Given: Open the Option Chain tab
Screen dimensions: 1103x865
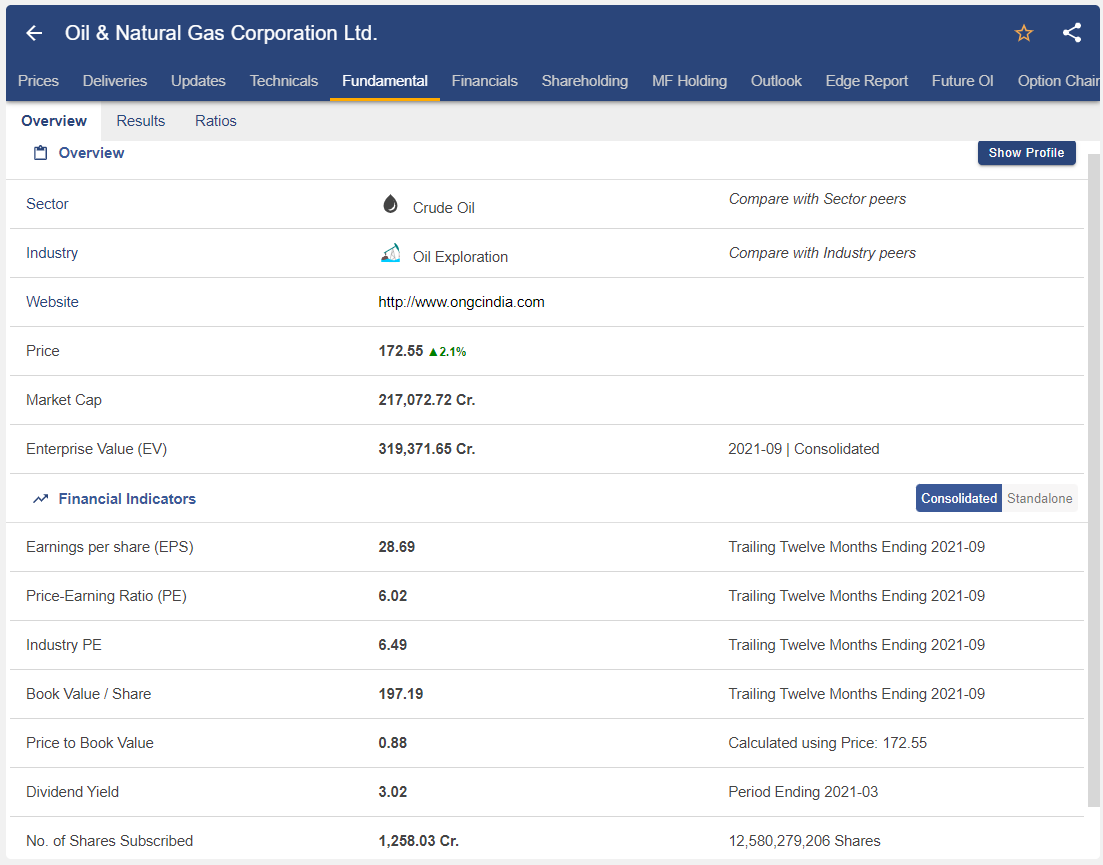Looking at the screenshot, I should [1058, 81].
